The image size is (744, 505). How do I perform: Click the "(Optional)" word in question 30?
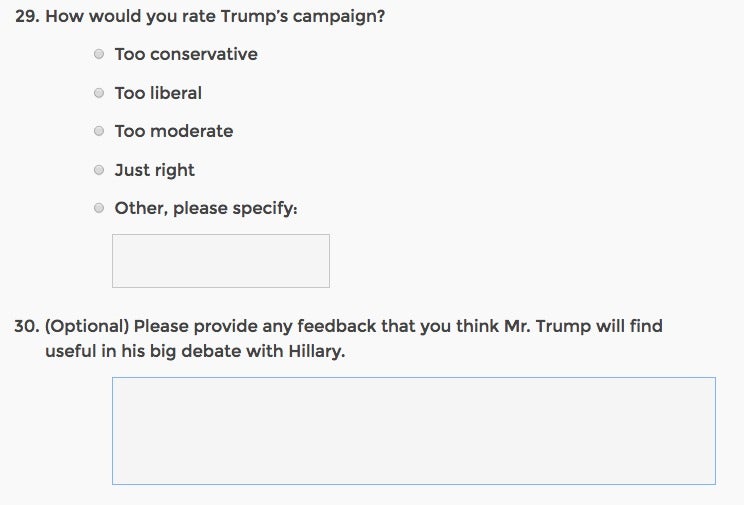87,326
